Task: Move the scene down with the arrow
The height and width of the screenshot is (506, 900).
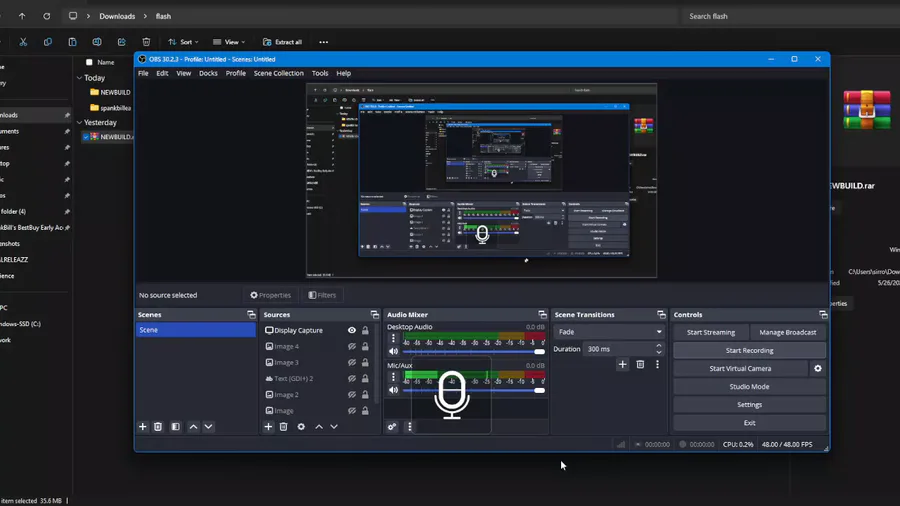Action: point(208,427)
